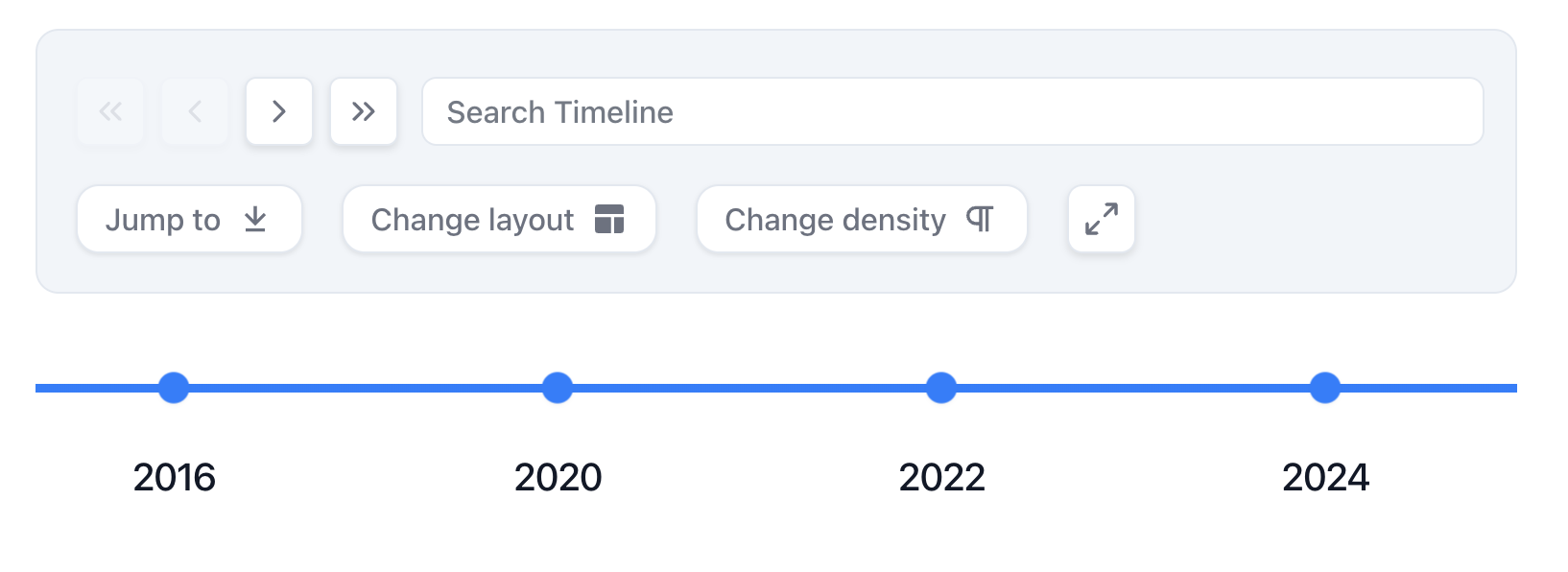Click the 2016 year label
1568x572 pixels.
(x=175, y=477)
